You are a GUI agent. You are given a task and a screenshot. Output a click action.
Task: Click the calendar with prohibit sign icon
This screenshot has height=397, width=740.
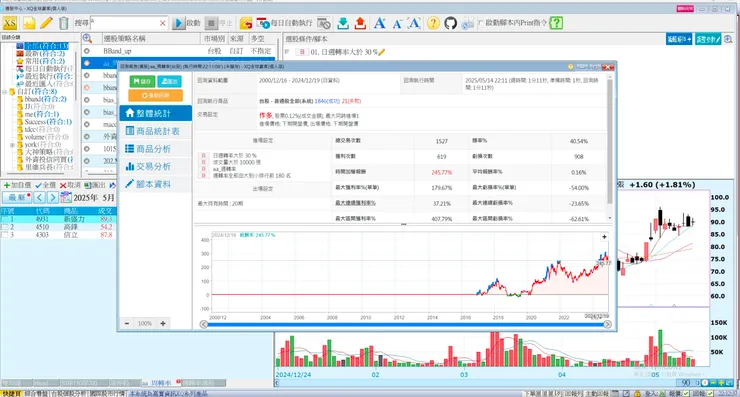click(x=324, y=23)
